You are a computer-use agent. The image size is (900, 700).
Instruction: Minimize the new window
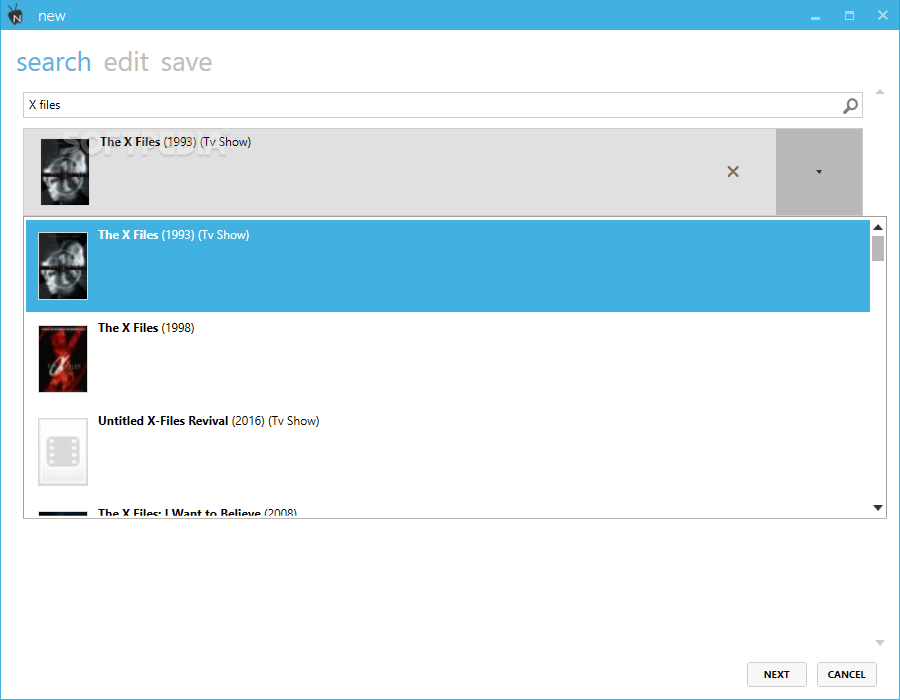pos(815,17)
